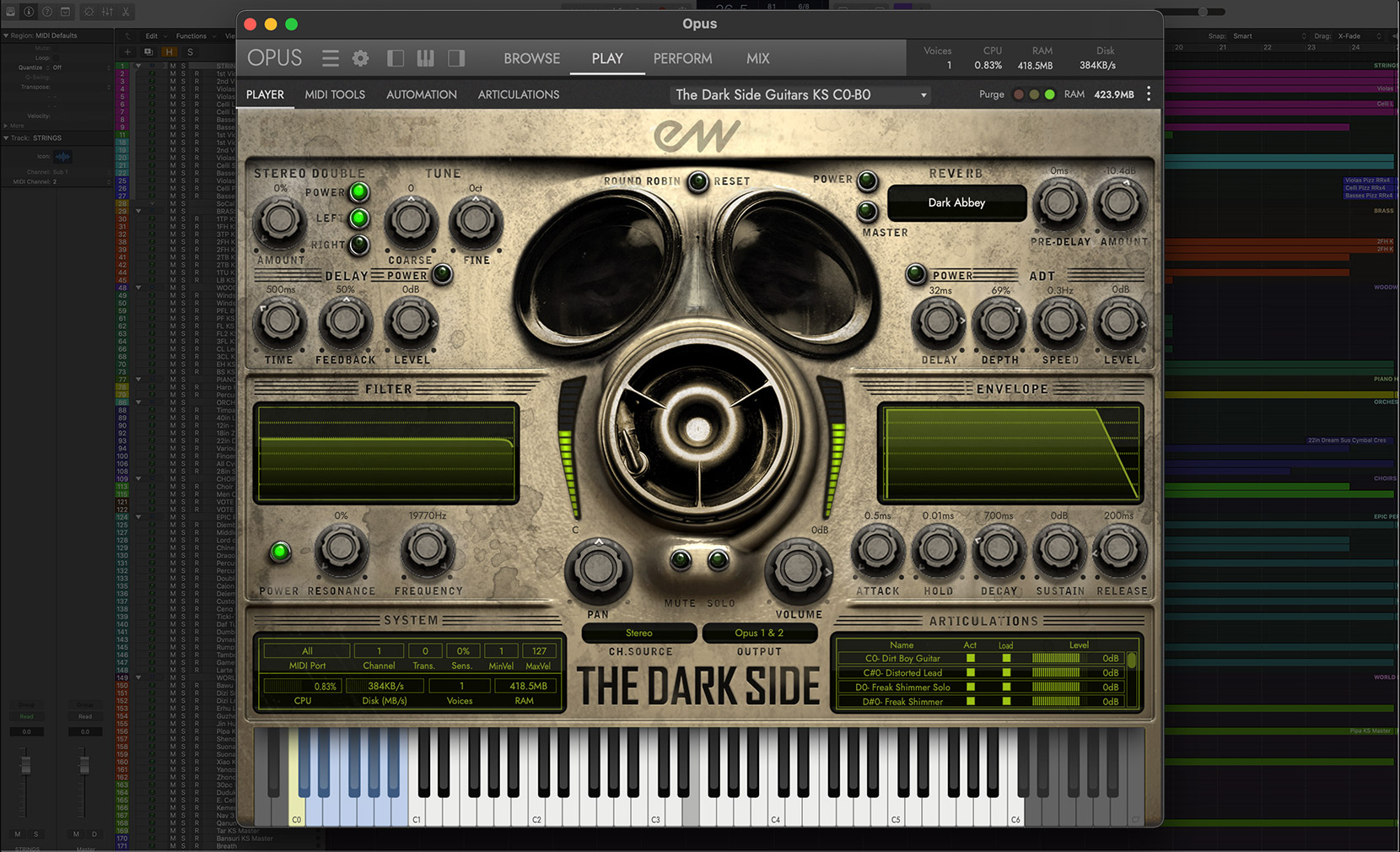Toggle the Mute button below the mask
This screenshot has height=852, width=1400.
(x=680, y=560)
